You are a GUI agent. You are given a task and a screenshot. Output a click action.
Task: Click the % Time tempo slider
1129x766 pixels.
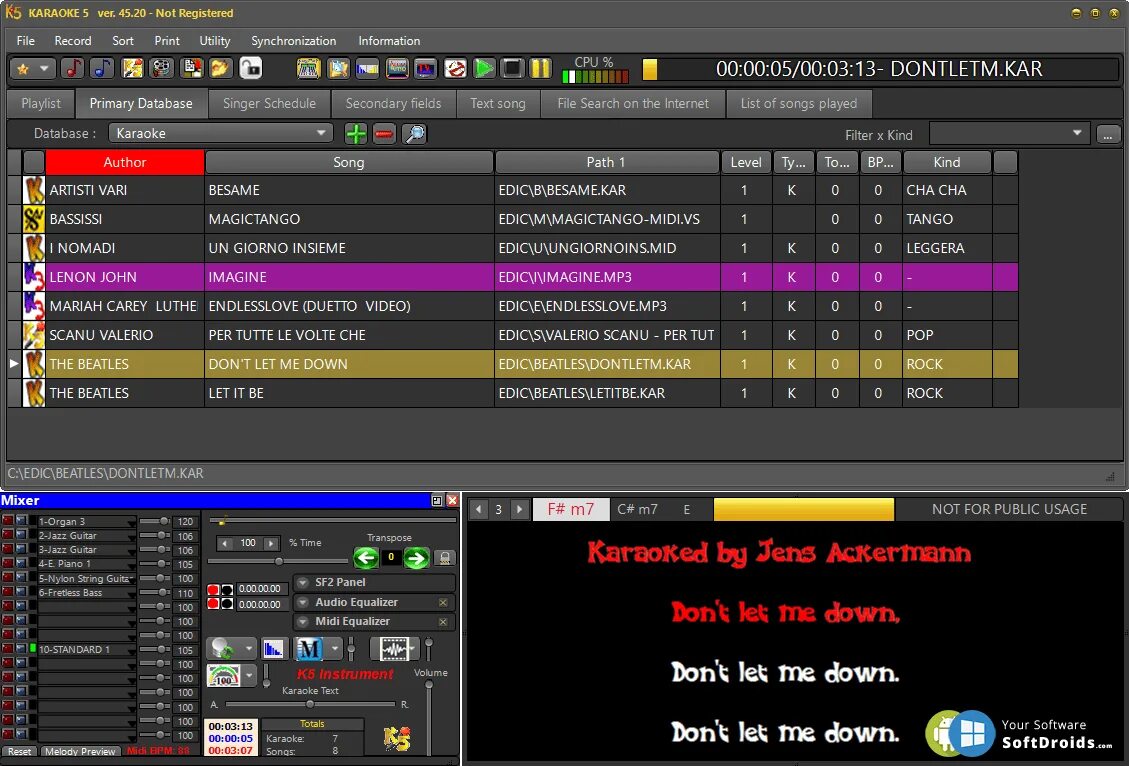278,561
